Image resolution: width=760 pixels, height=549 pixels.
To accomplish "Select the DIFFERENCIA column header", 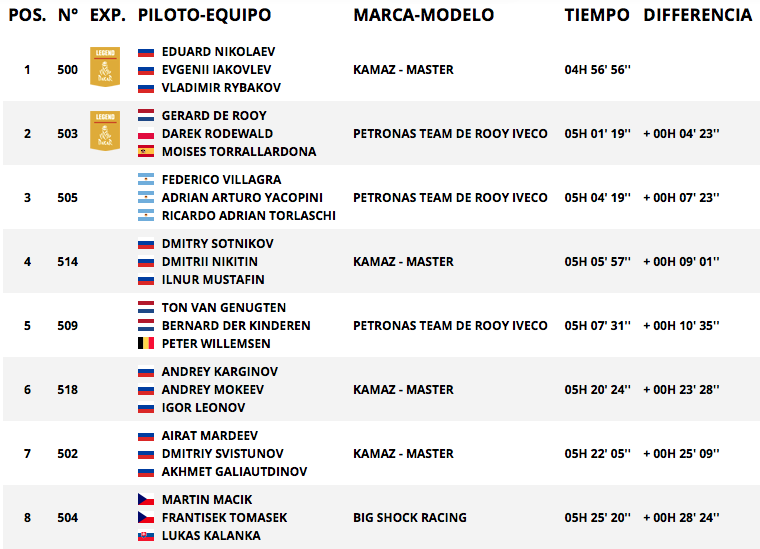I will (697, 15).
